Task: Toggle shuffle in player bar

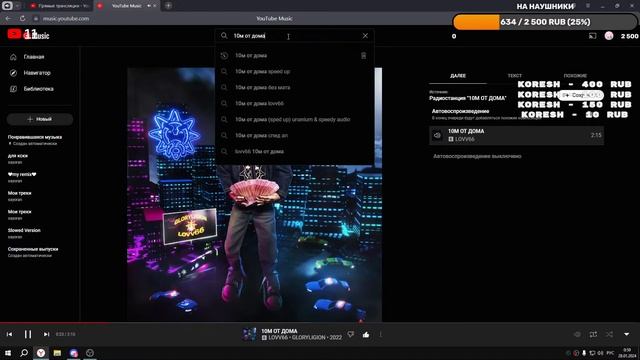Action: click(609, 334)
